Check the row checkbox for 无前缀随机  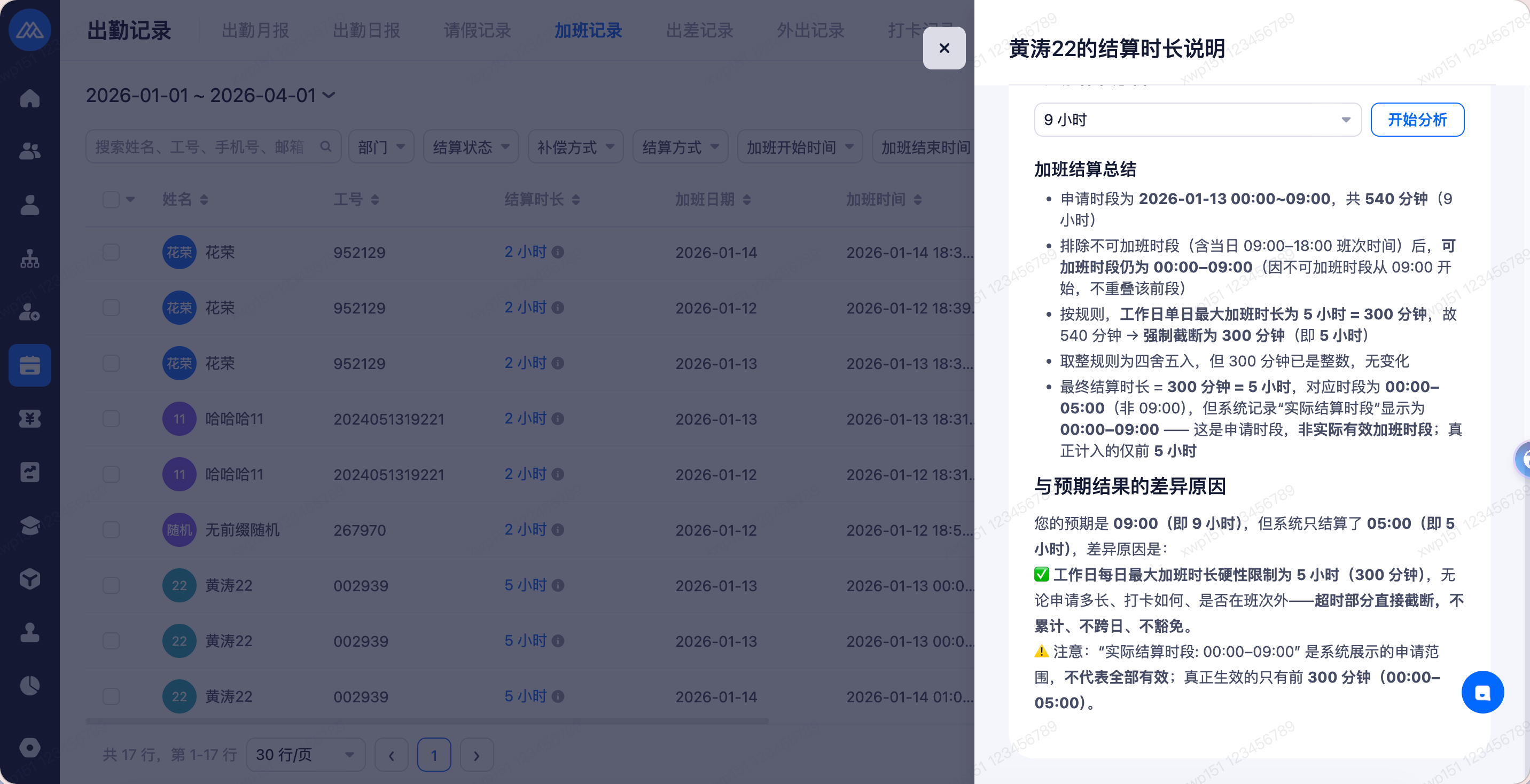(111, 530)
